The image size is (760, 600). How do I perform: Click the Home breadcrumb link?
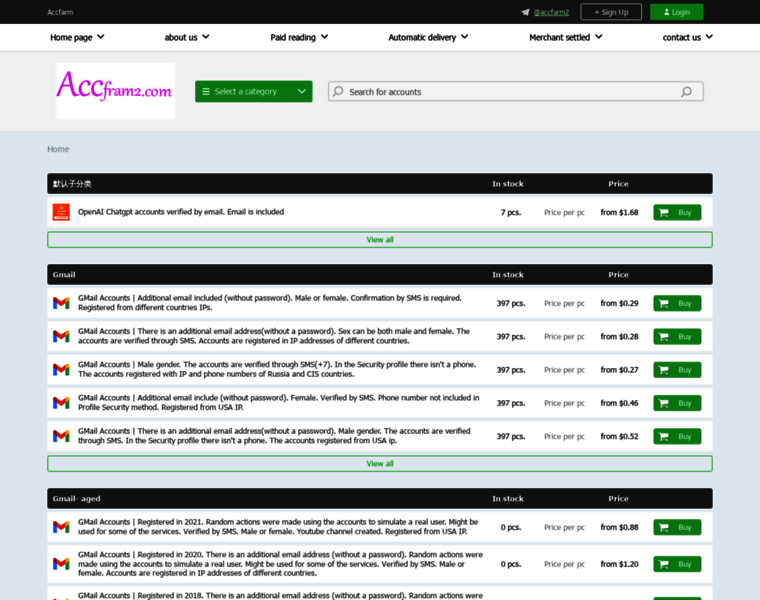click(58, 149)
